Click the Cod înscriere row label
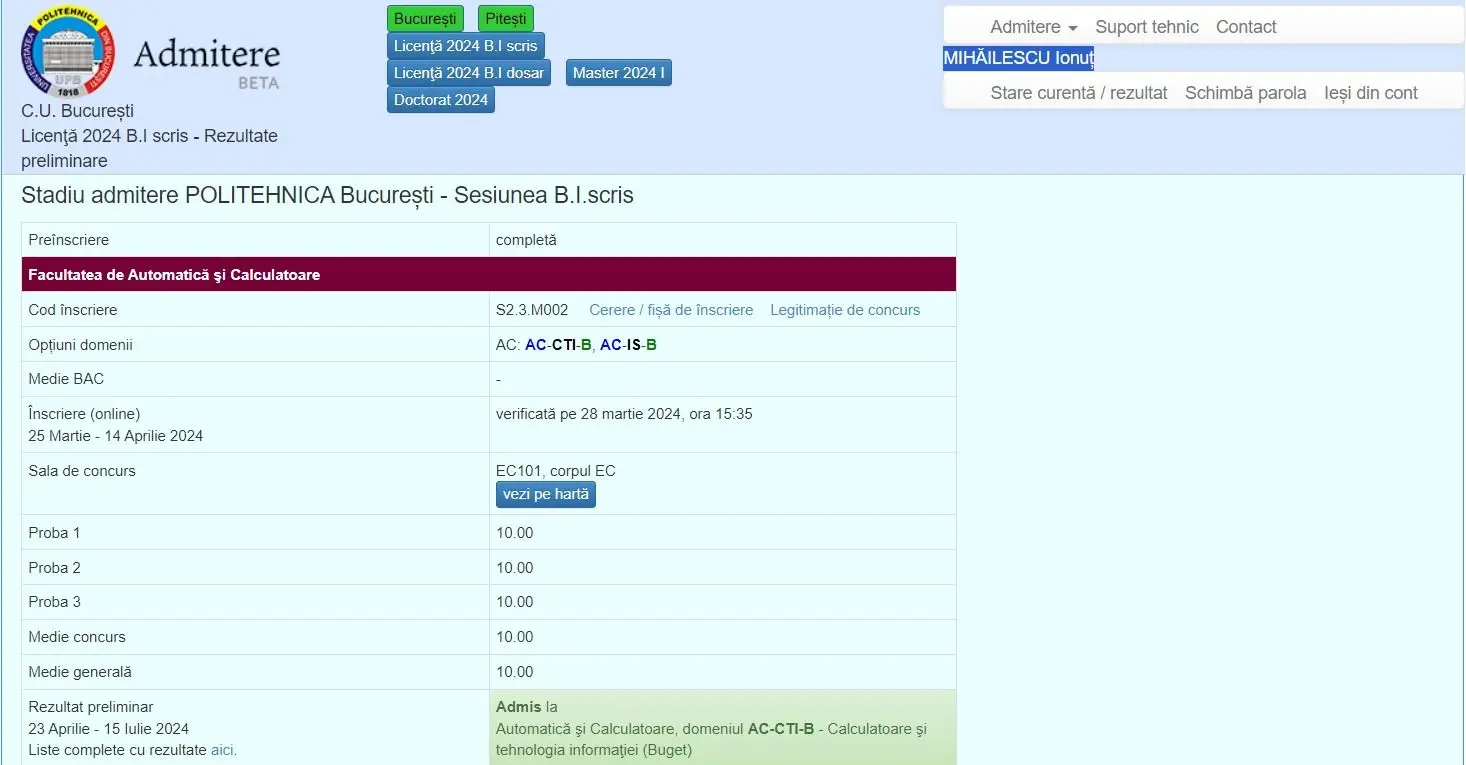 coord(73,310)
